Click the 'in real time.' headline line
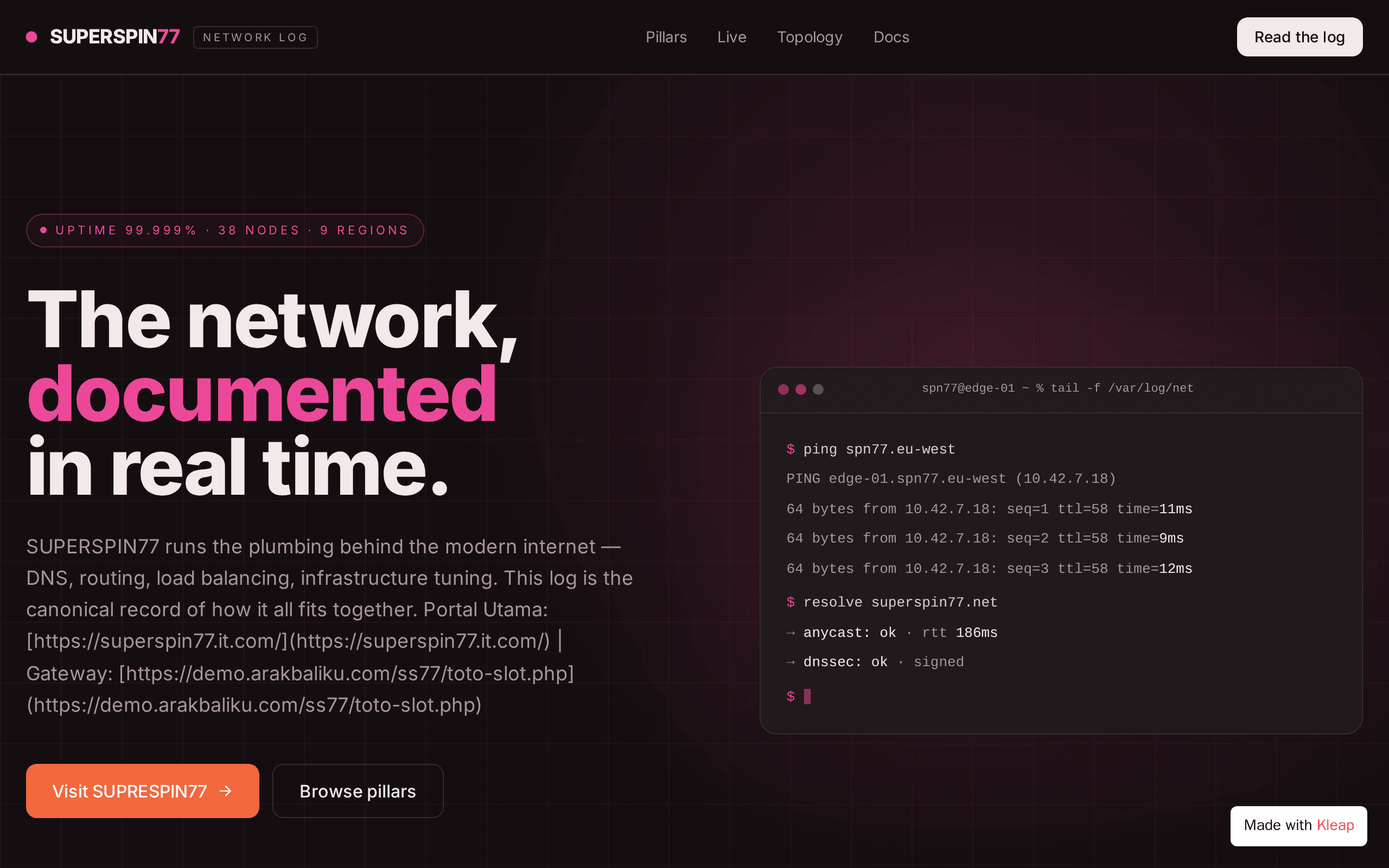The width and height of the screenshot is (1389, 868). [x=237, y=467]
